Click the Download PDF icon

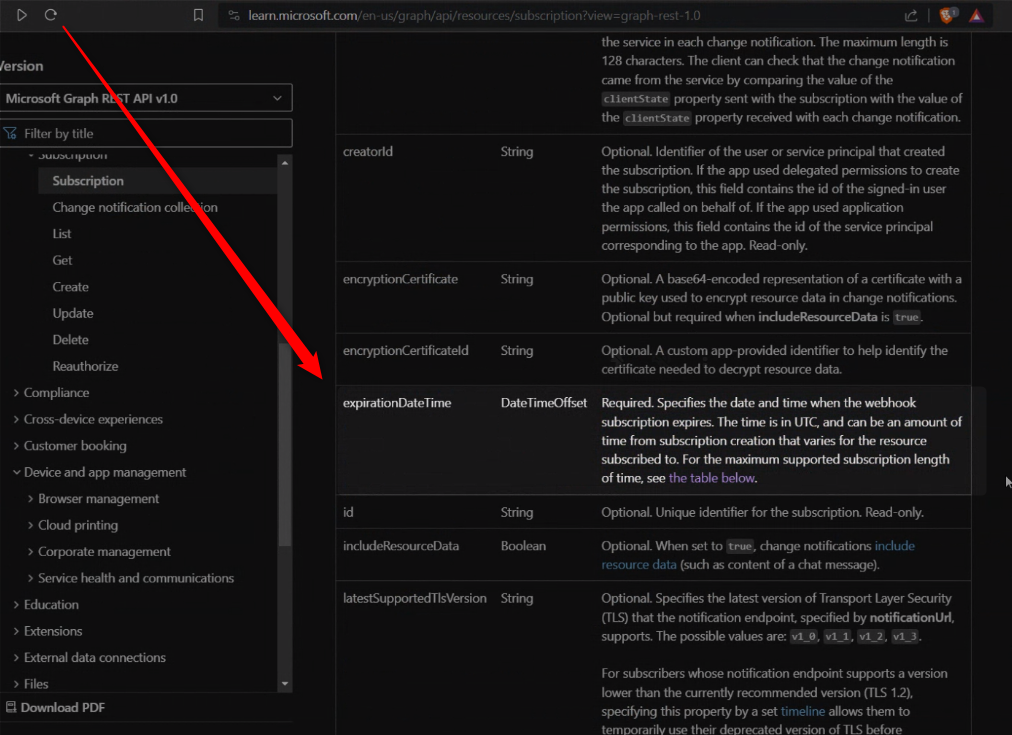click(11, 707)
